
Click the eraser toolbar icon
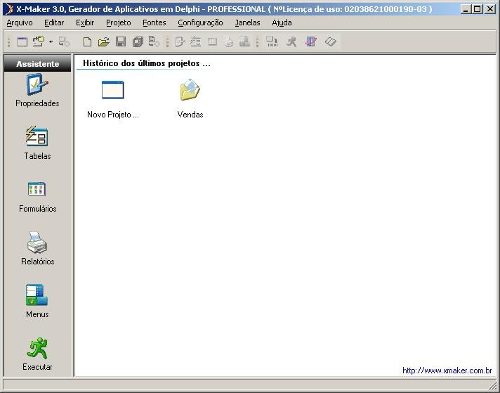(330, 42)
